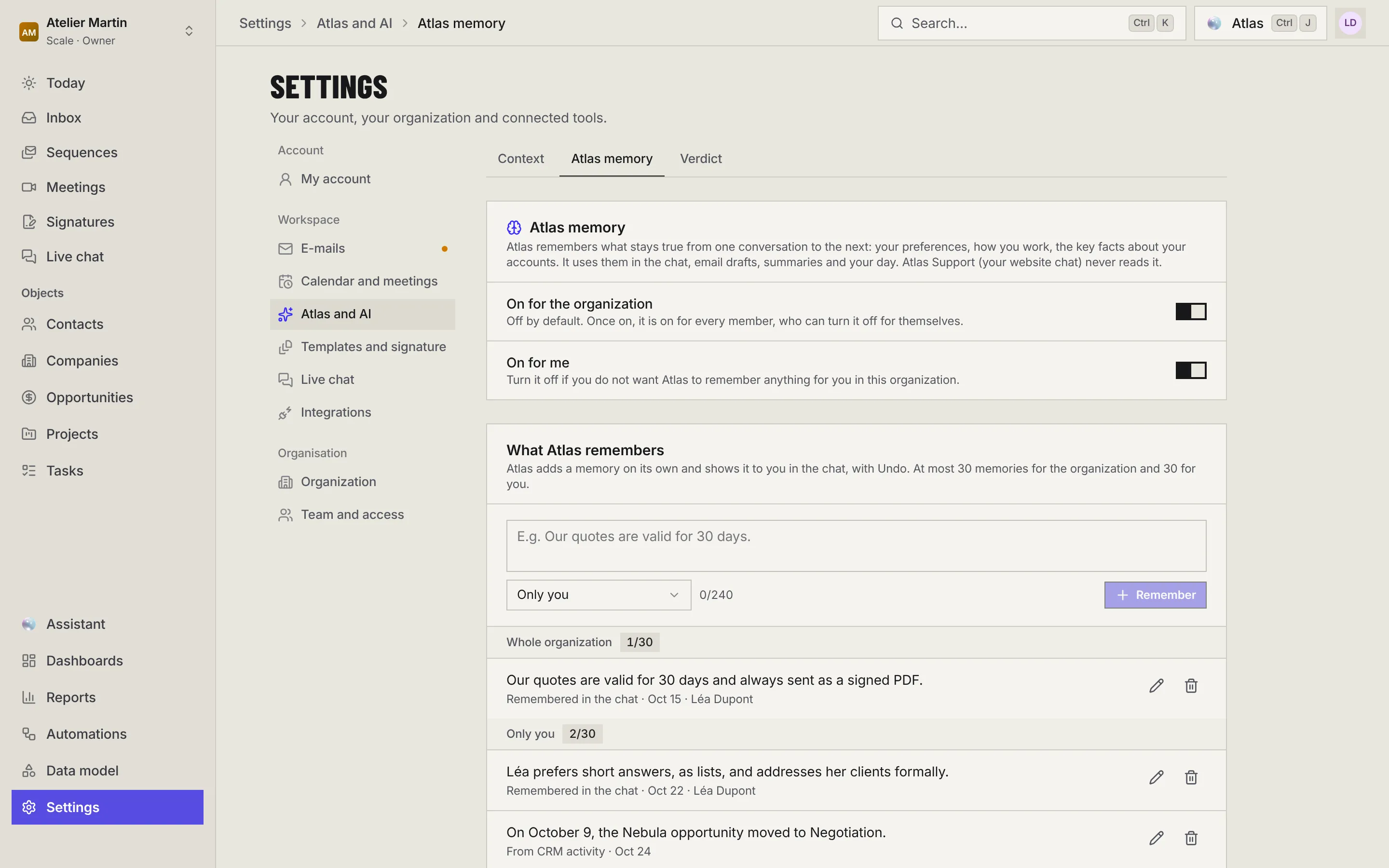Open E-mails workspace settings
This screenshot has height=868, width=1389.
click(363, 248)
